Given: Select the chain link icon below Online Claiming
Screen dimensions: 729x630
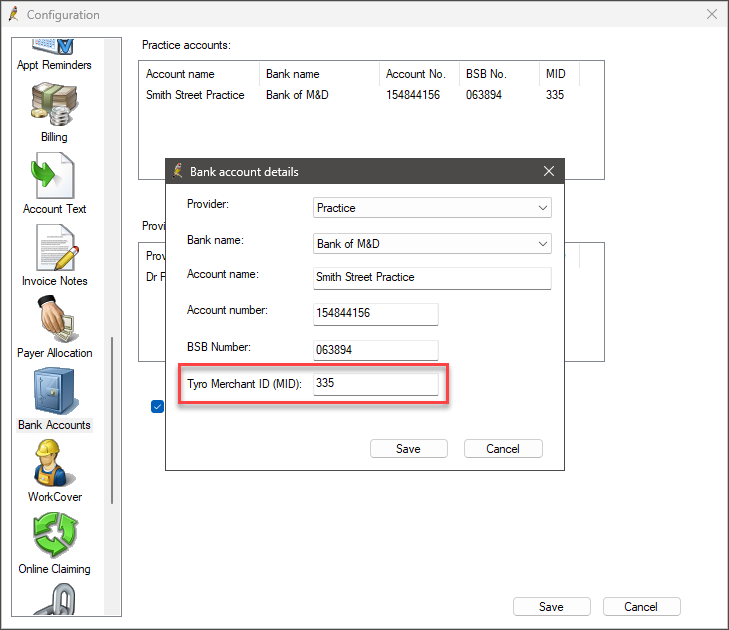Looking at the screenshot, I should [55, 599].
